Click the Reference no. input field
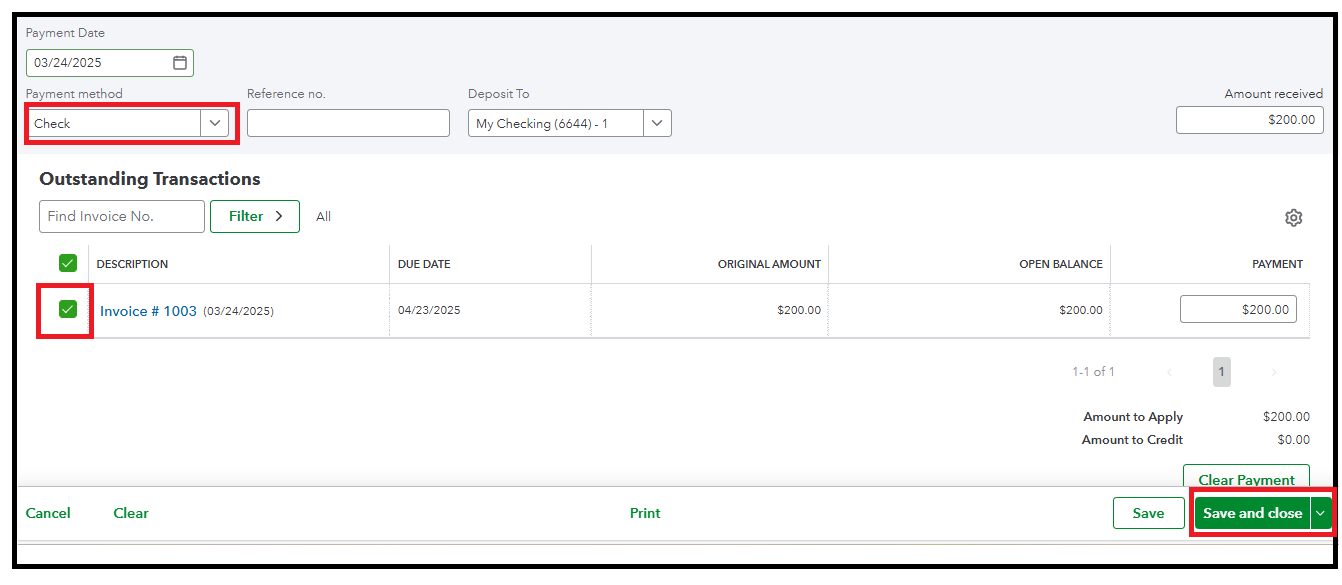The width and height of the screenshot is (1342, 585). click(348, 123)
